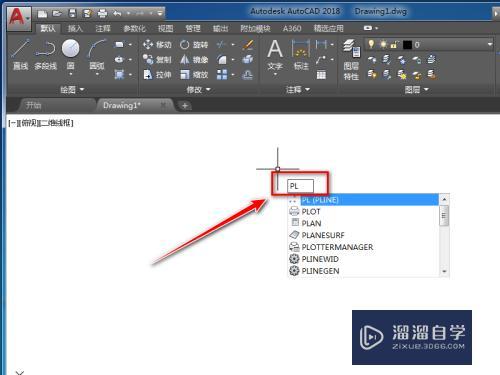The width and height of the screenshot is (500, 375).
Task: Click the Save As quick access icon
Action: click(x=87, y=14)
